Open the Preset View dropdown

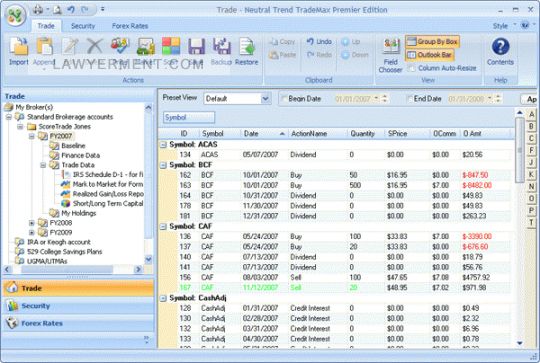click(x=265, y=99)
